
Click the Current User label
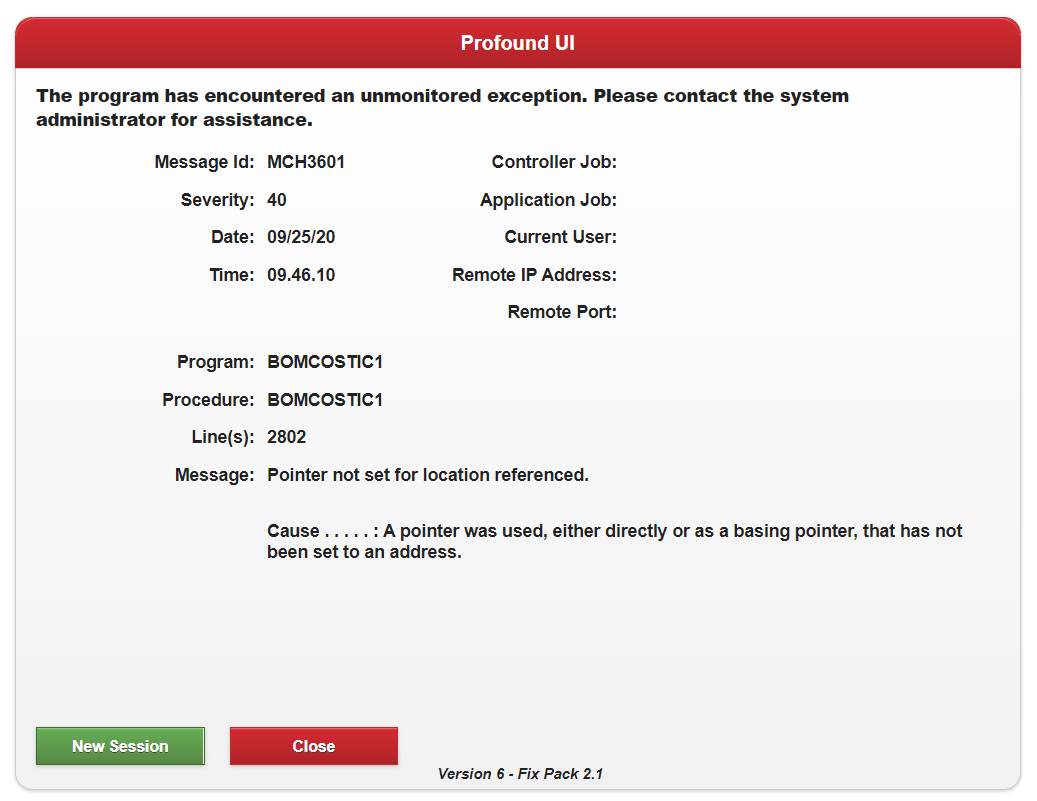coord(561,237)
